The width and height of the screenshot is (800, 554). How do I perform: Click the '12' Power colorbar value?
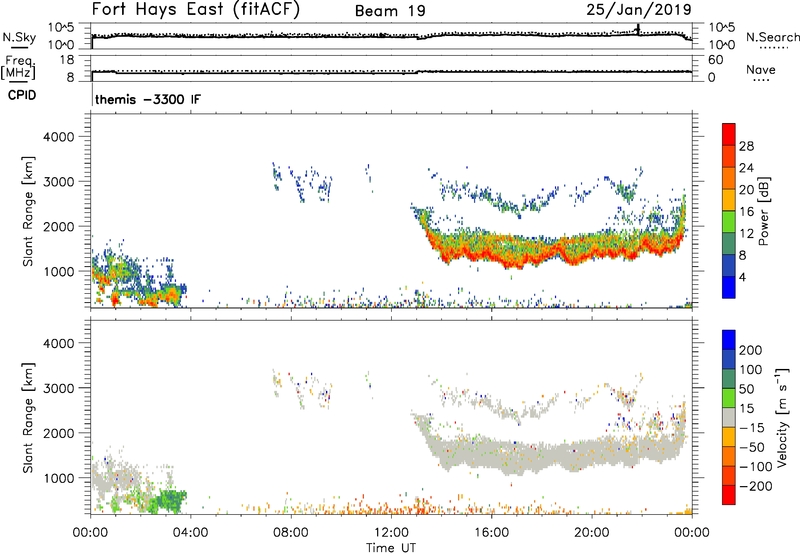746,234
